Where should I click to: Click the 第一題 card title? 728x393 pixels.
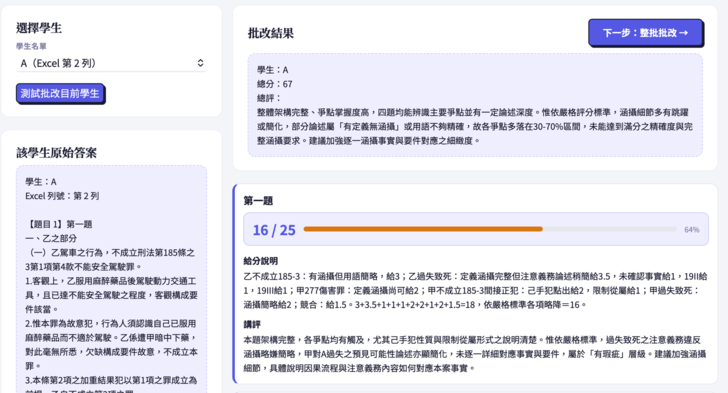point(258,201)
